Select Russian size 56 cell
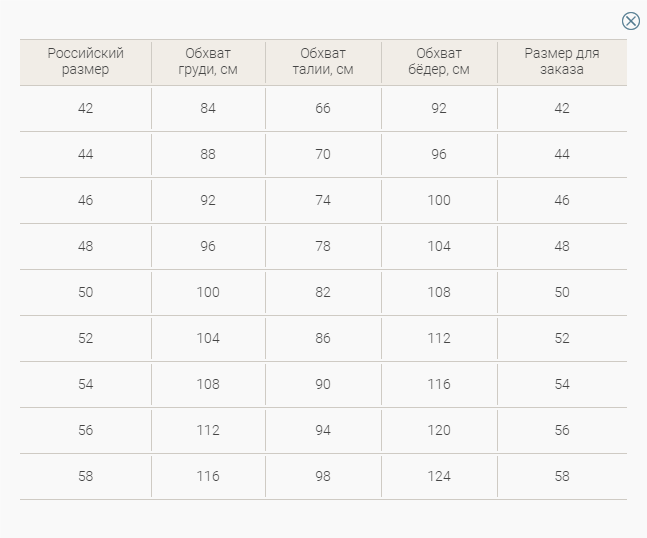The width and height of the screenshot is (647, 538). coord(85,430)
